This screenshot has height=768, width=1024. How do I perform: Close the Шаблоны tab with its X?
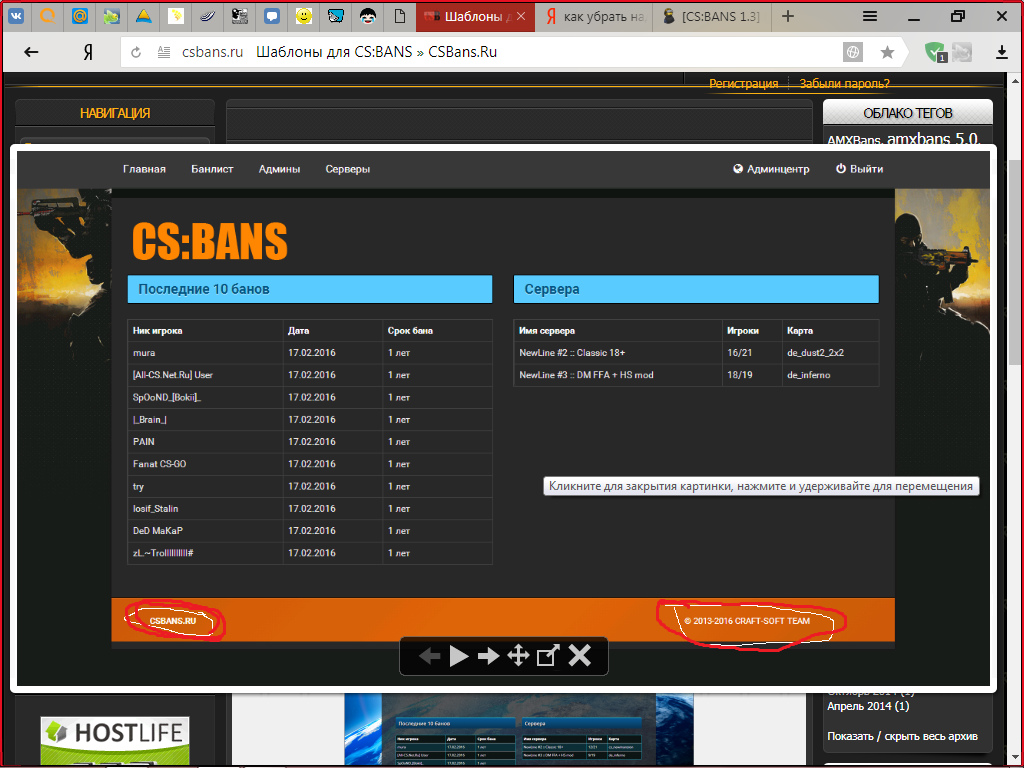(521, 16)
